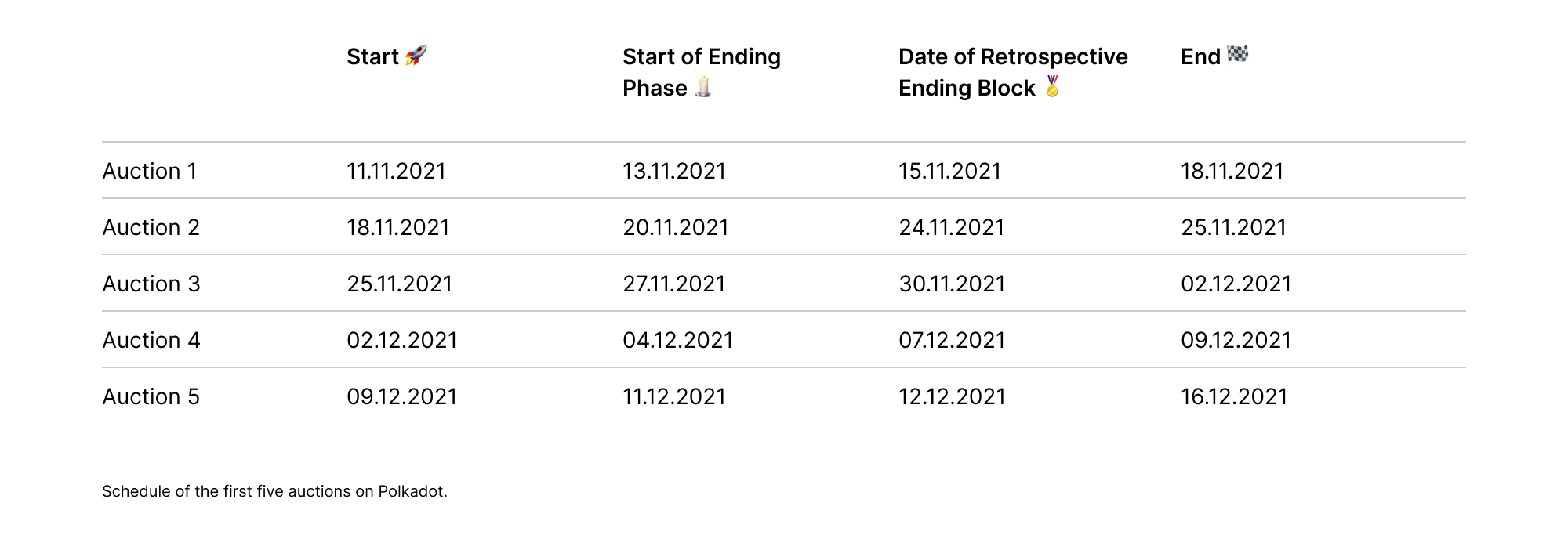The height and width of the screenshot is (539, 1568).
Task: Click Auction 2 ending phase date 20.11.2021
Action: [x=675, y=227]
